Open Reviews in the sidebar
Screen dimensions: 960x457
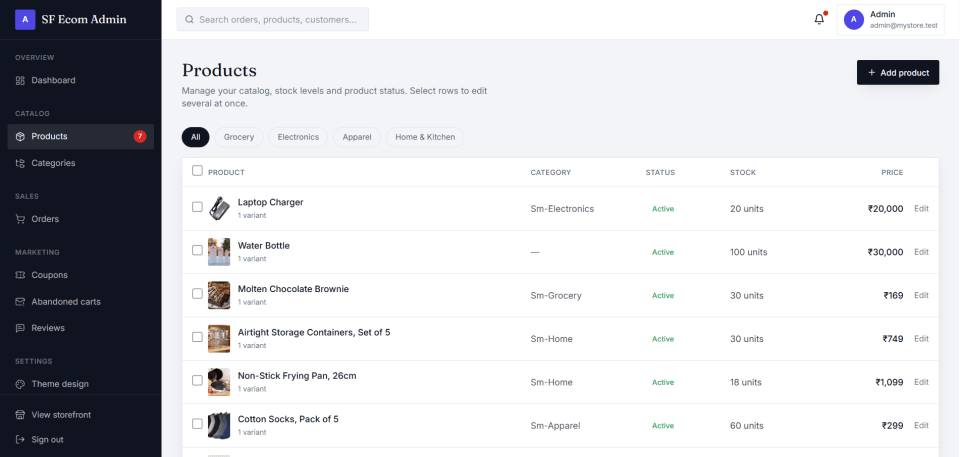[80, 328]
